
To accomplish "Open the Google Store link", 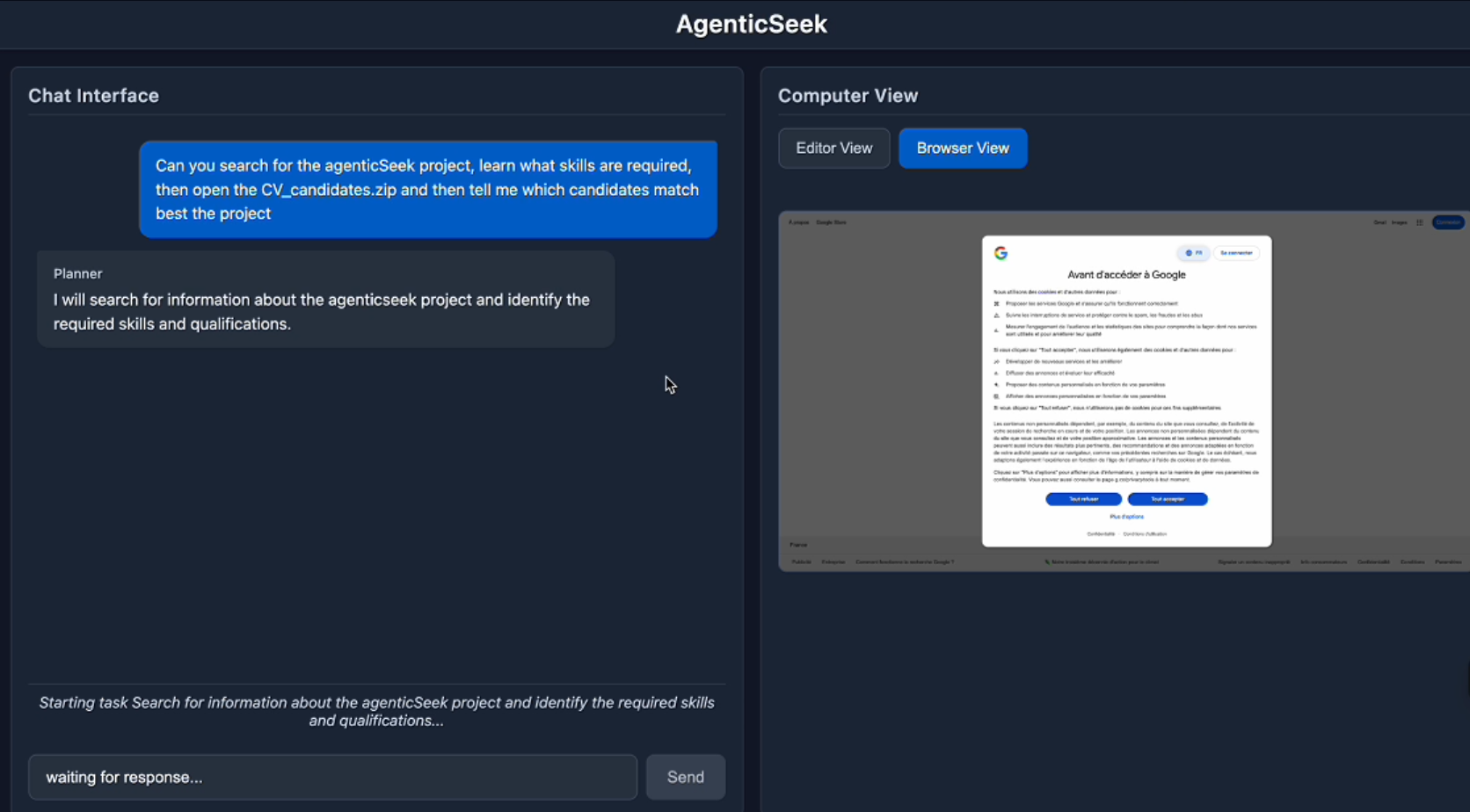I will click(832, 222).
